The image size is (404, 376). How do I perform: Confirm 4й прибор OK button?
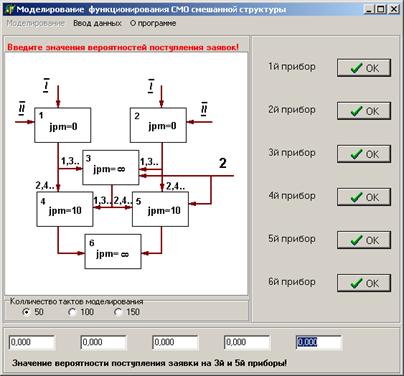pos(364,197)
